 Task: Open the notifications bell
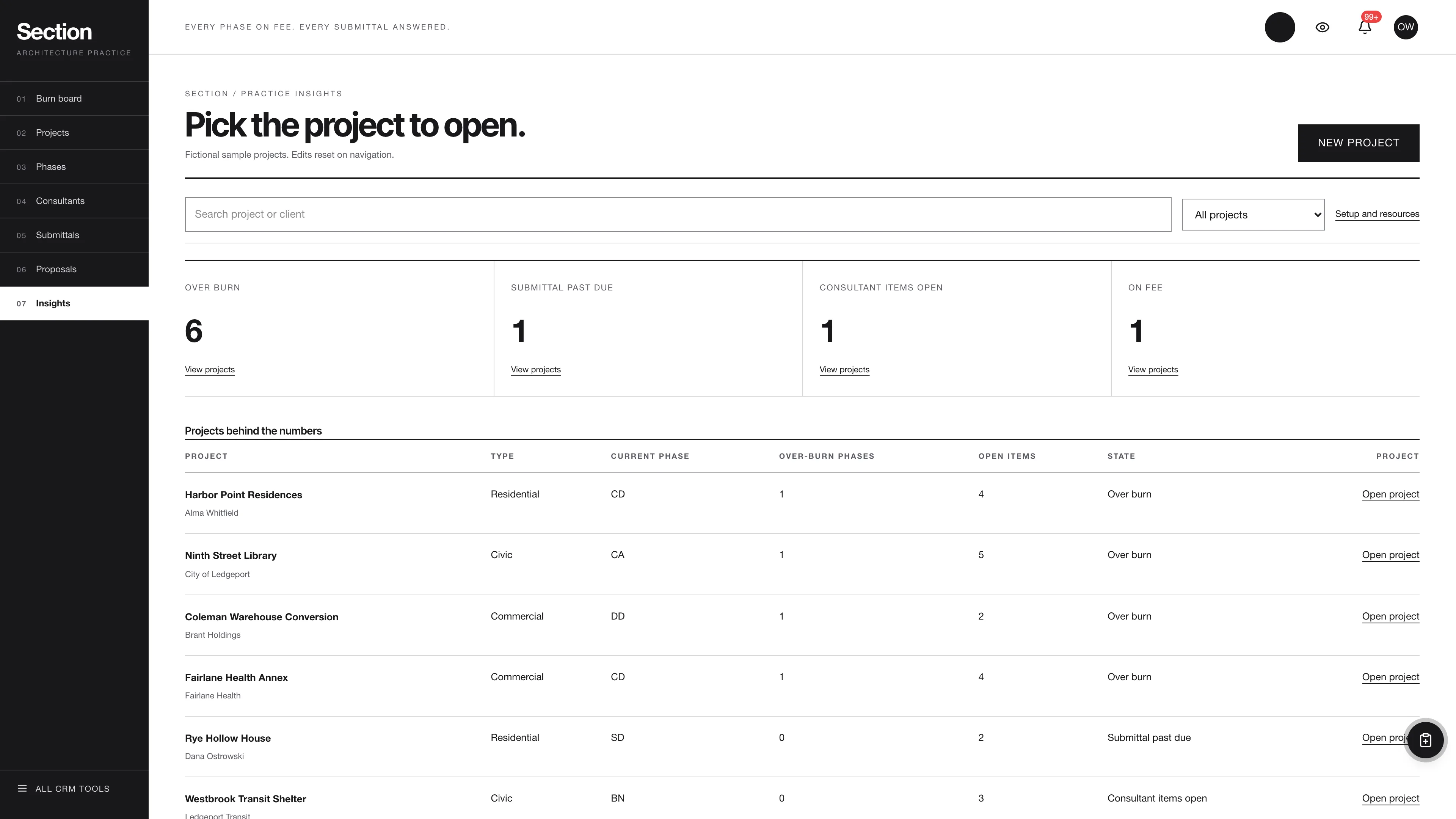1365,27
